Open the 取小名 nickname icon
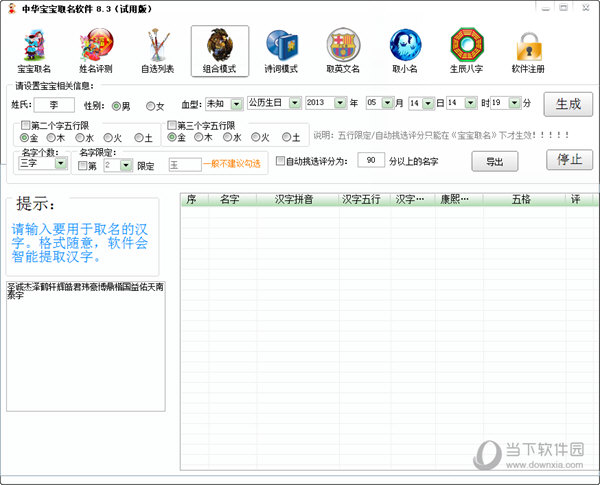 point(405,51)
